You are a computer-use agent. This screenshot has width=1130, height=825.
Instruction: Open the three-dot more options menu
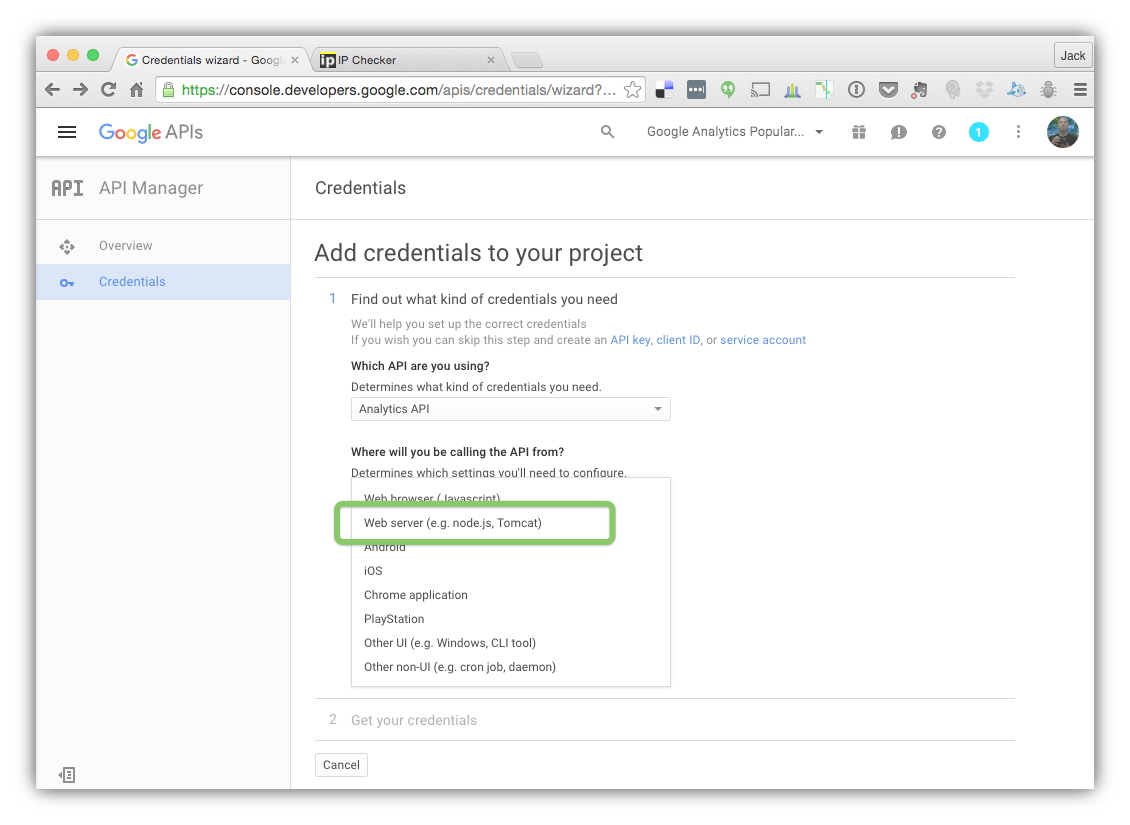click(1018, 132)
